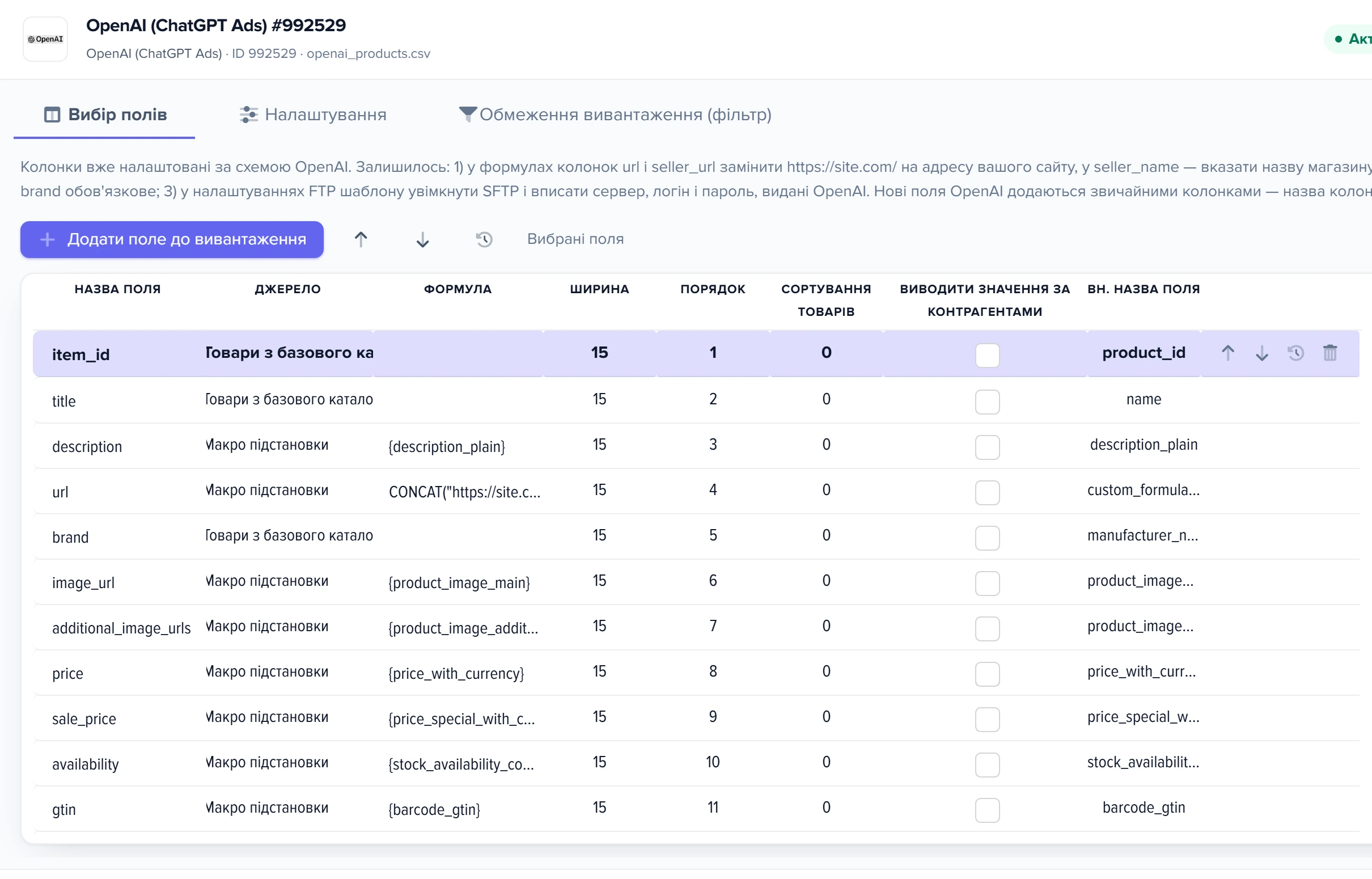Screen dimensions: 1372x879
Task: Click {product_image_main} formula cell
Action: (x=459, y=583)
